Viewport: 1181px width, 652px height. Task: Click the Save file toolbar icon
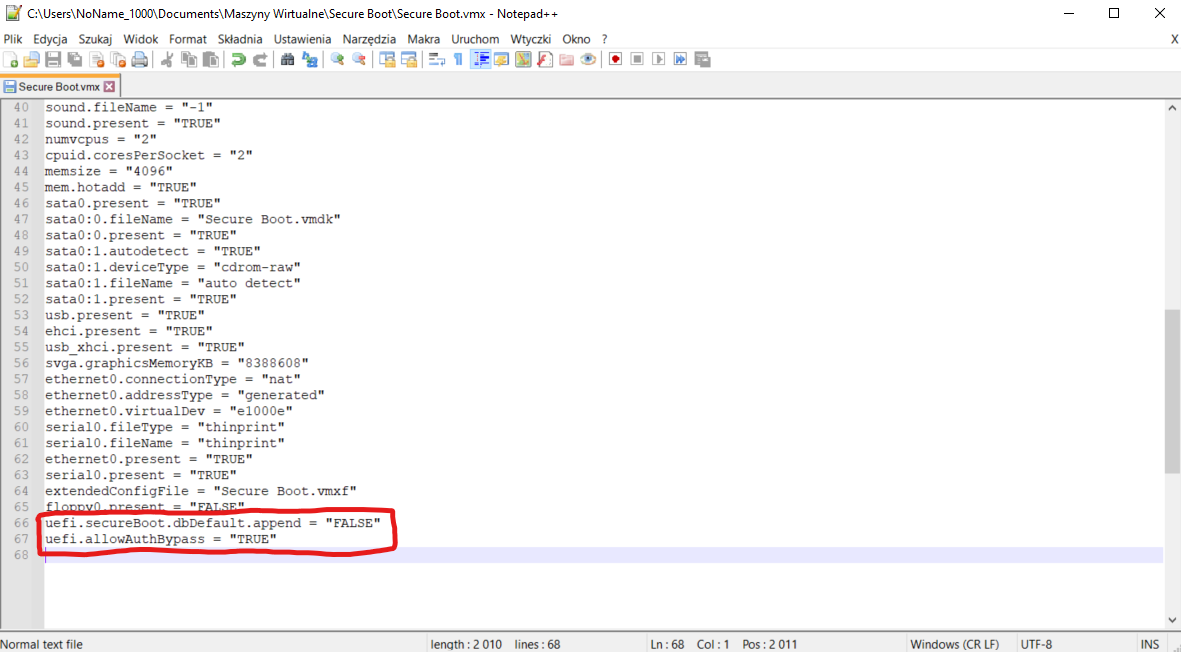(x=53, y=60)
